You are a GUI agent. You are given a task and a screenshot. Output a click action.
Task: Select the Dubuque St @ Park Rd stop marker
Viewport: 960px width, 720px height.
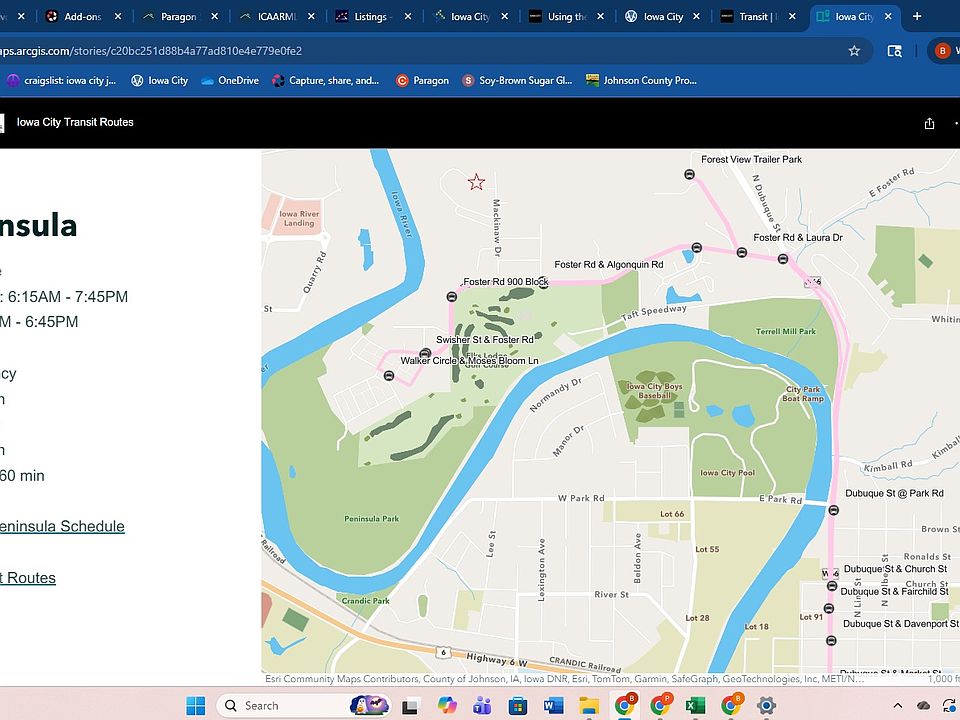[x=834, y=509]
